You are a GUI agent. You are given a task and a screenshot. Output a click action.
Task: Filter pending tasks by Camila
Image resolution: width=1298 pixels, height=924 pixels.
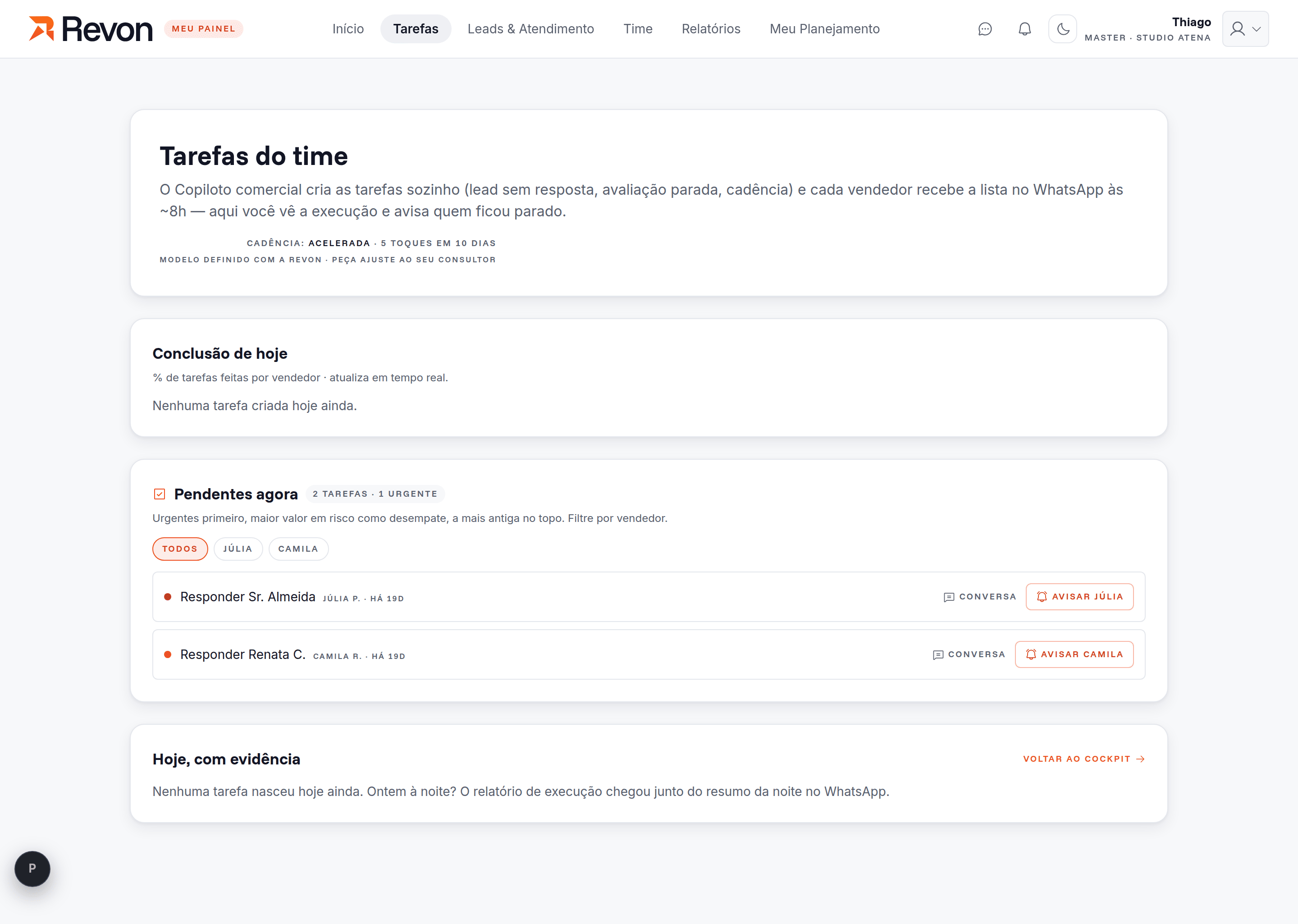298,549
